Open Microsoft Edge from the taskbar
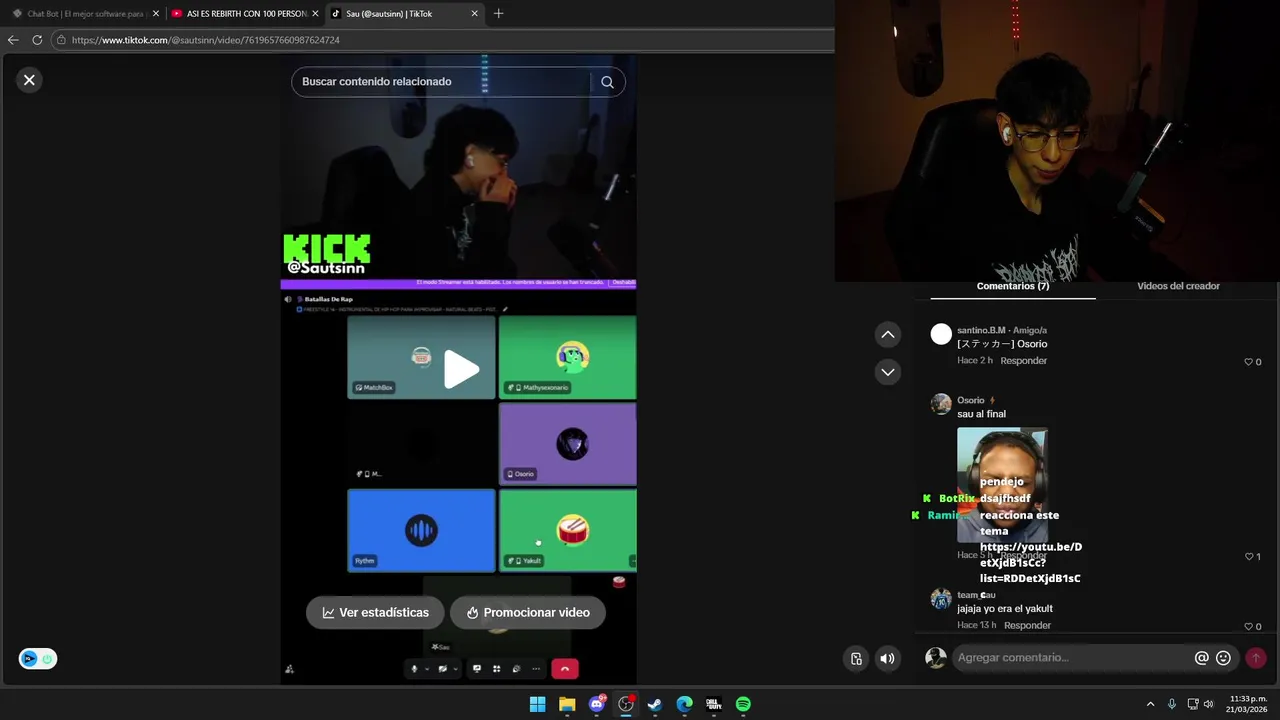 click(684, 704)
